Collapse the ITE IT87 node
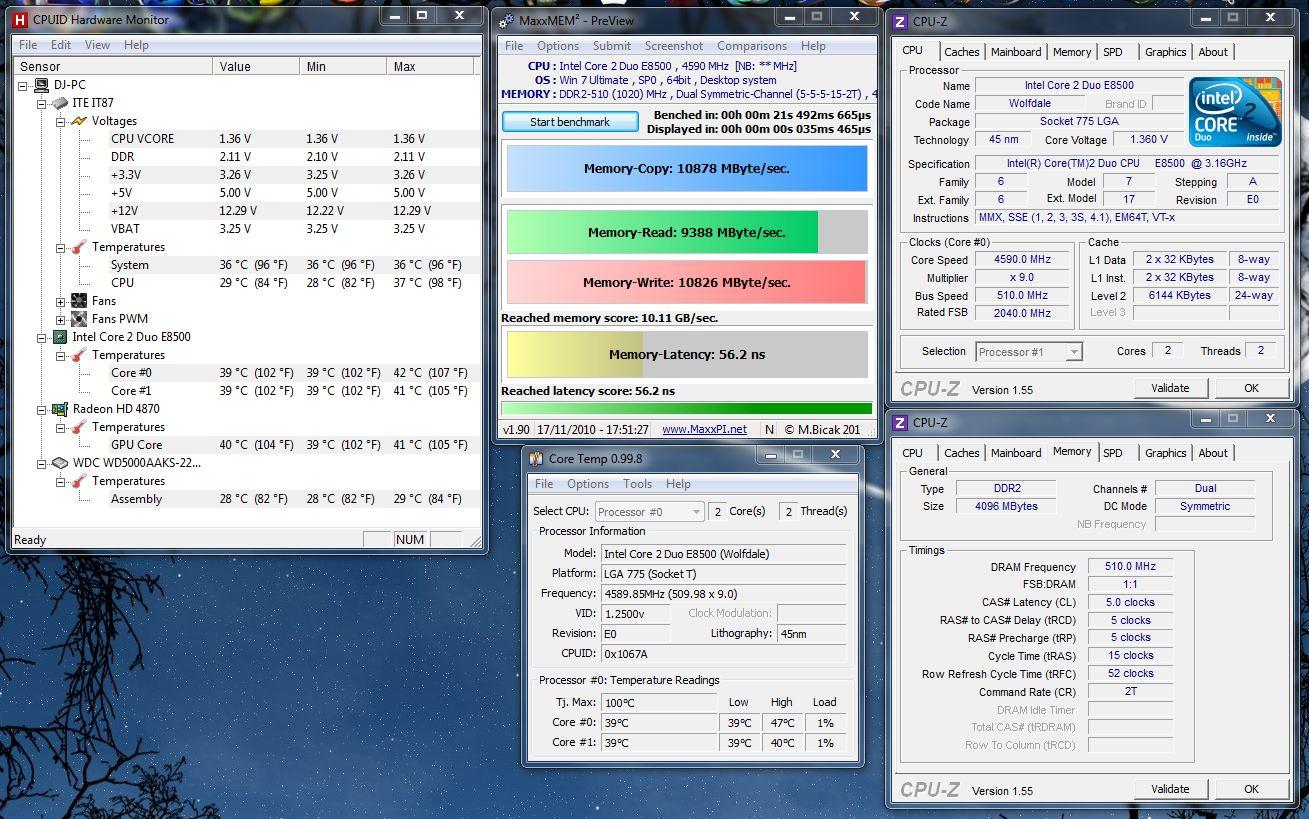This screenshot has width=1309, height=819. click(42, 103)
